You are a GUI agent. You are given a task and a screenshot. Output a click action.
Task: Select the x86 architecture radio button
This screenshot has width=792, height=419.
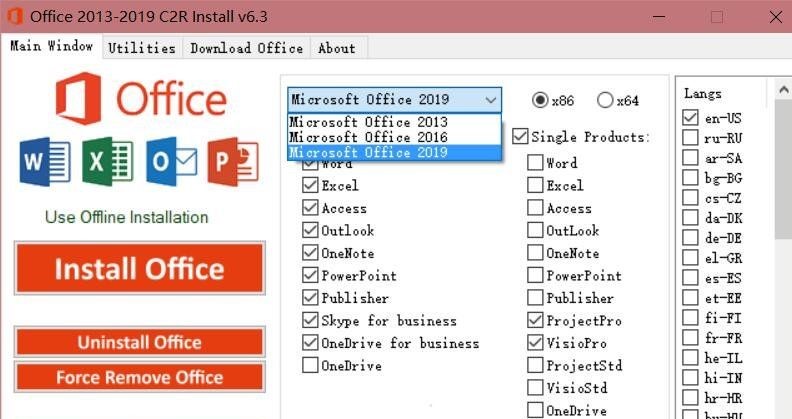539,100
